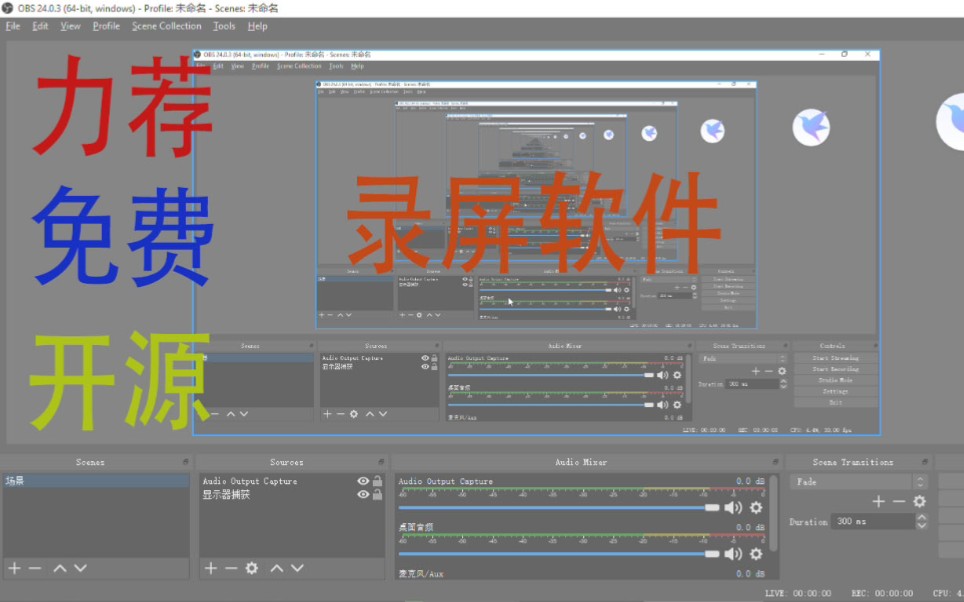Add a new scene with the plus button
964x602 pixels.
click(18, 567)
